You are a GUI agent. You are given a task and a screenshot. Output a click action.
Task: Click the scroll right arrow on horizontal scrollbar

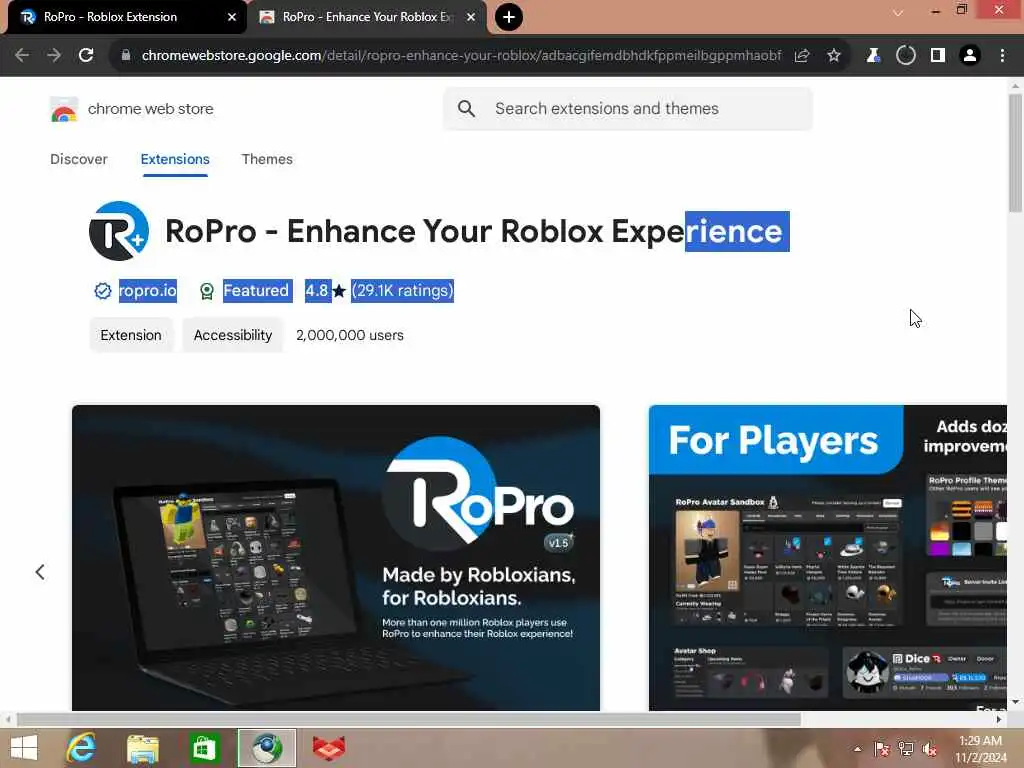[x=999, y=719]
